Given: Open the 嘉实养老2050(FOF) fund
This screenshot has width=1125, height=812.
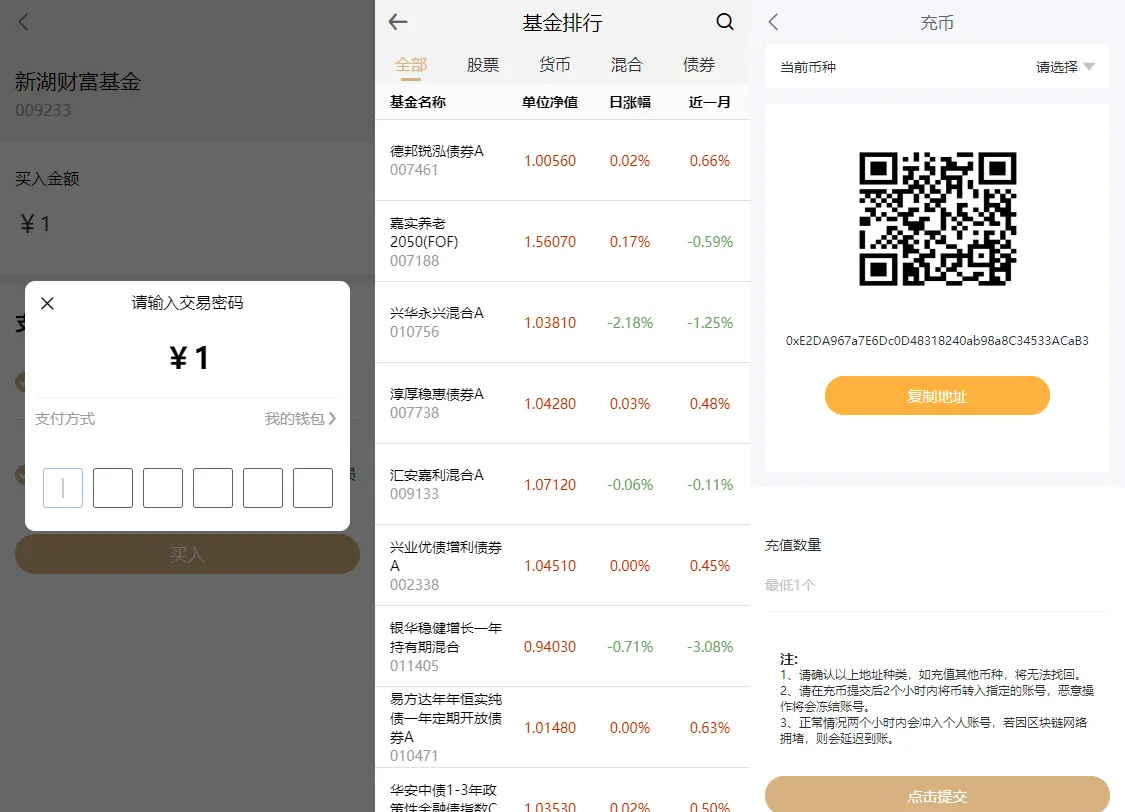Looking at the screenshot, I should [x=562, y=242].
